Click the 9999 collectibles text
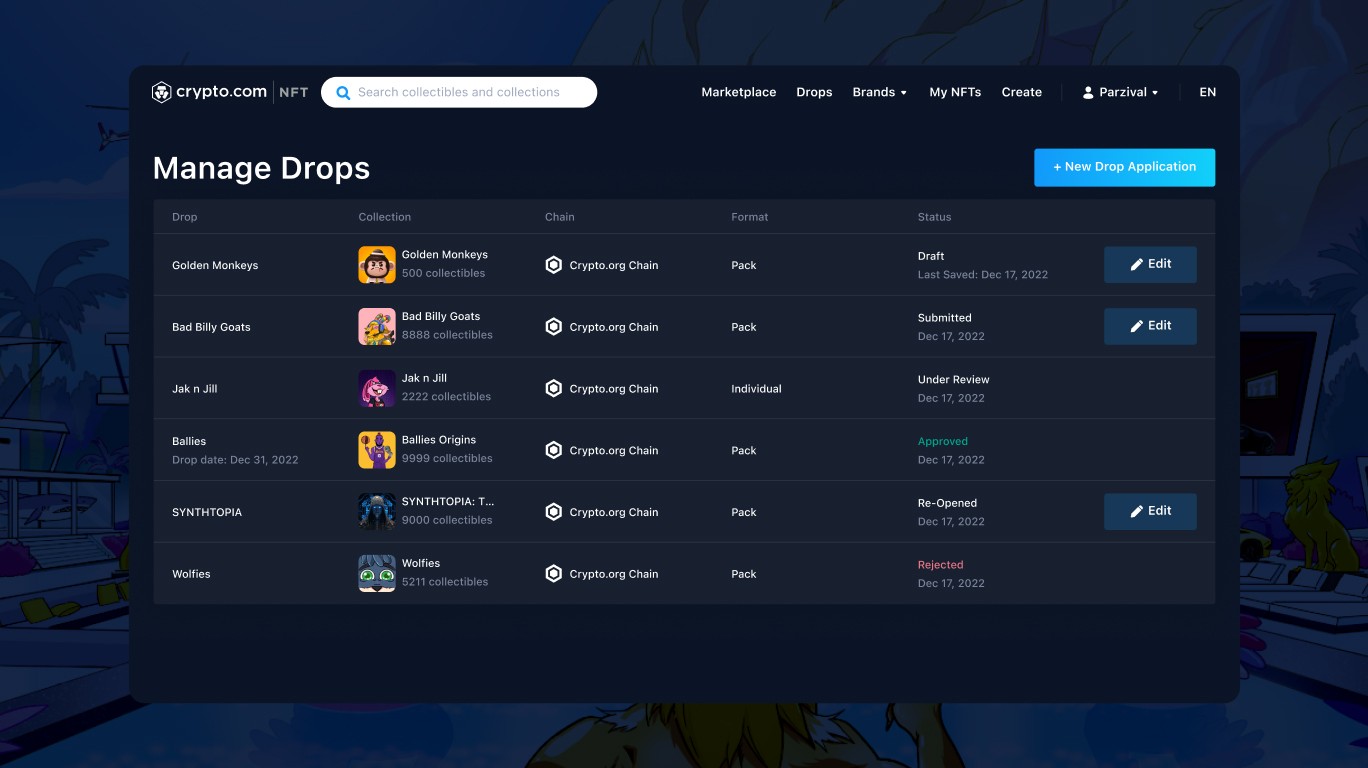This screenshot has width=1368, height=768. coord(447,458)
